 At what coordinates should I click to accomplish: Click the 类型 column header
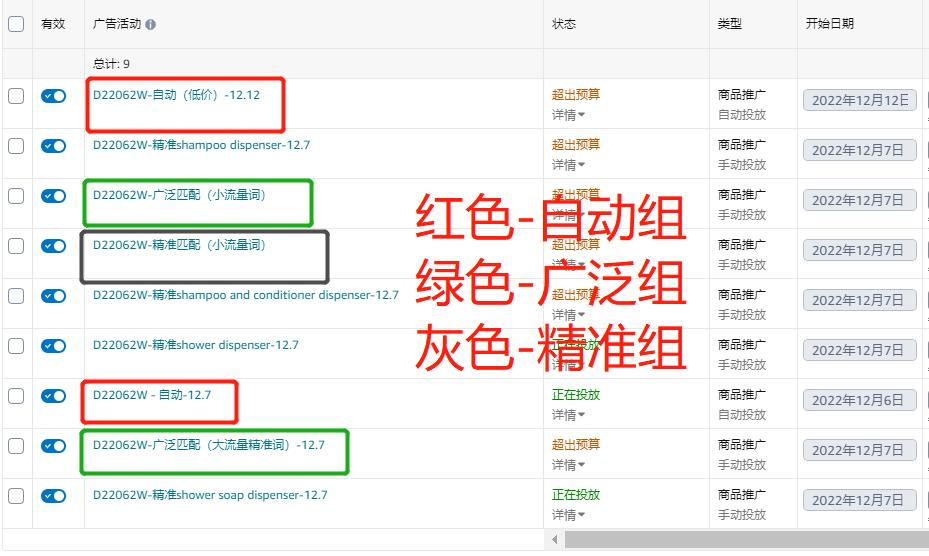(730, 24)
